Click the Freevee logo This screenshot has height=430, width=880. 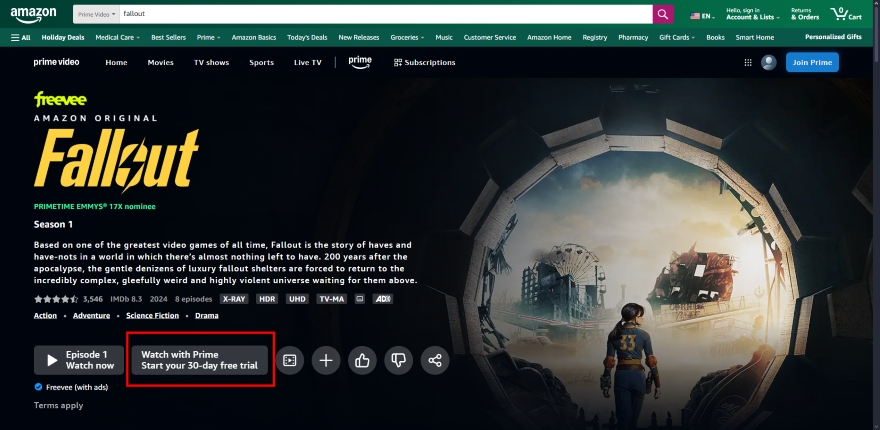(x=60, y=100)
